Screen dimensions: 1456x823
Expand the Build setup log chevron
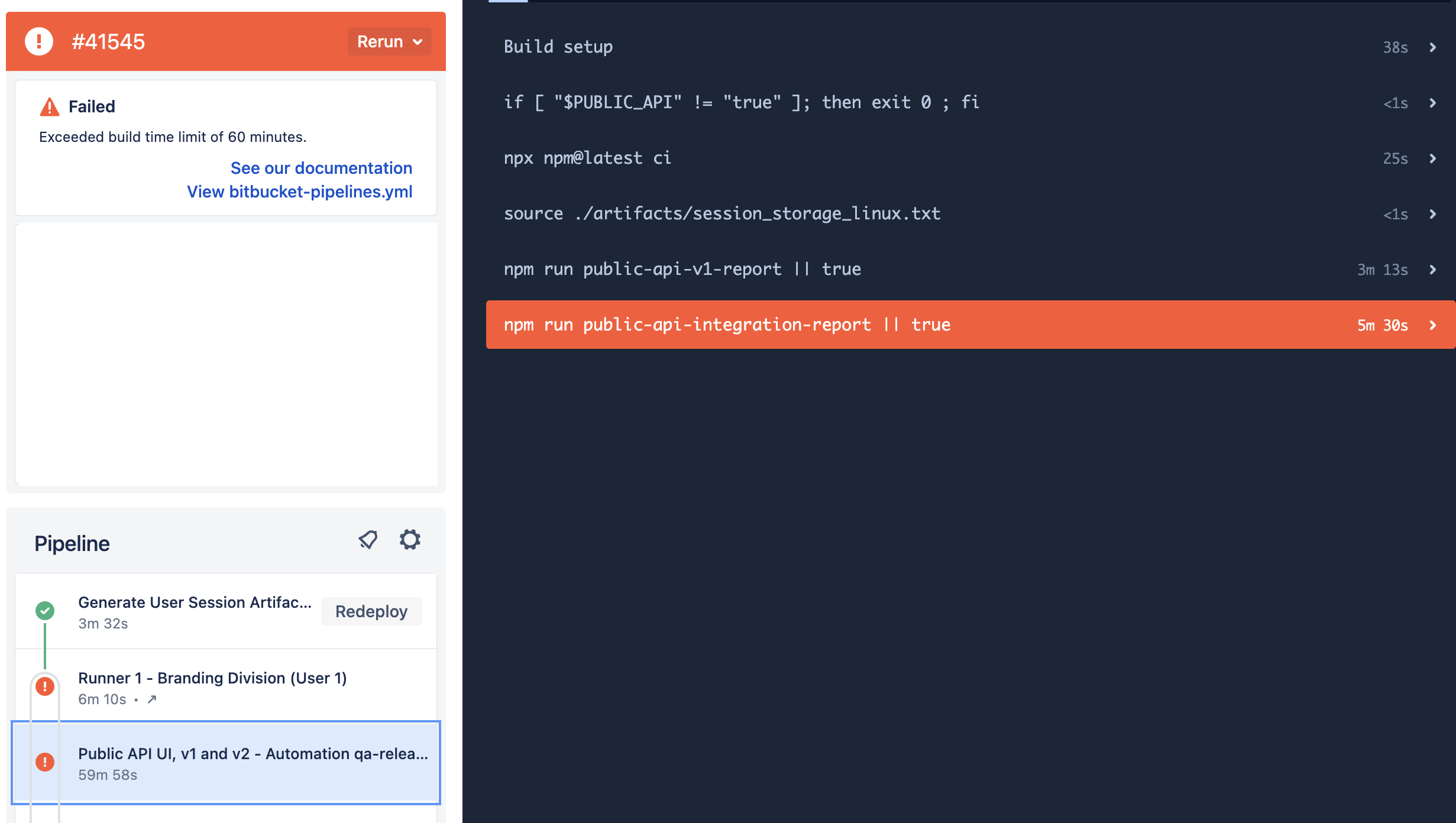(1432, 47)
